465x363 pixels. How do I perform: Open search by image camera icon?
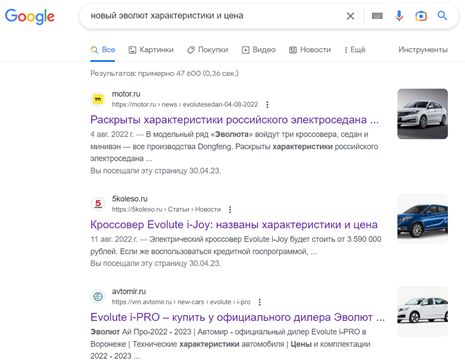pyautogui.click(x=421, y=16)
